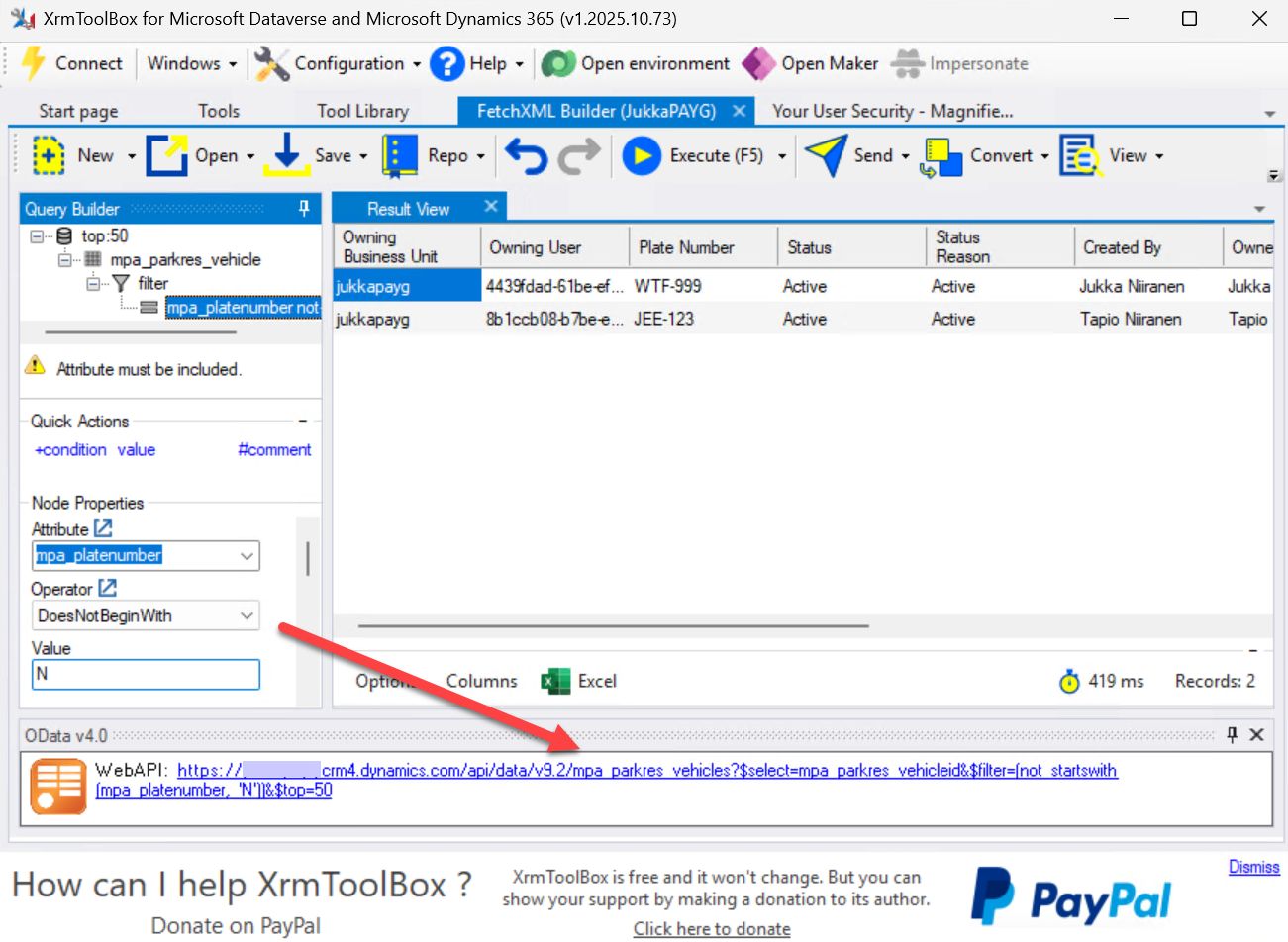1288x942 pixels.
Task: Collapse the Quick Actions section
Action: point(303,422)
